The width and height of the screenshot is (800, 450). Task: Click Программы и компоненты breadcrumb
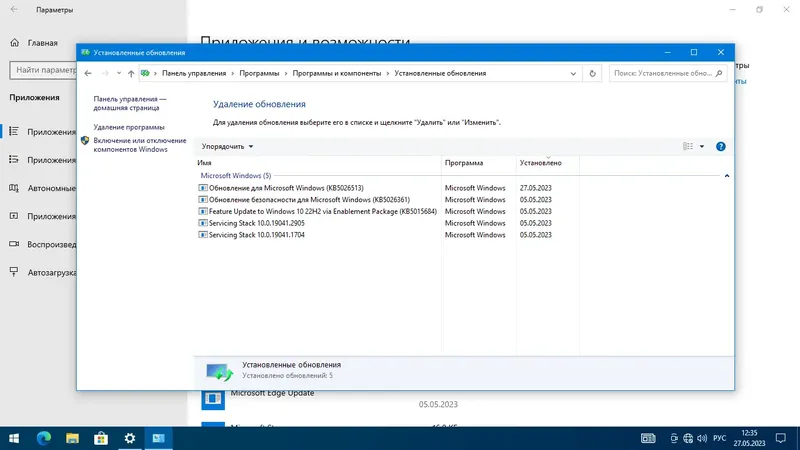pos(337,73)
